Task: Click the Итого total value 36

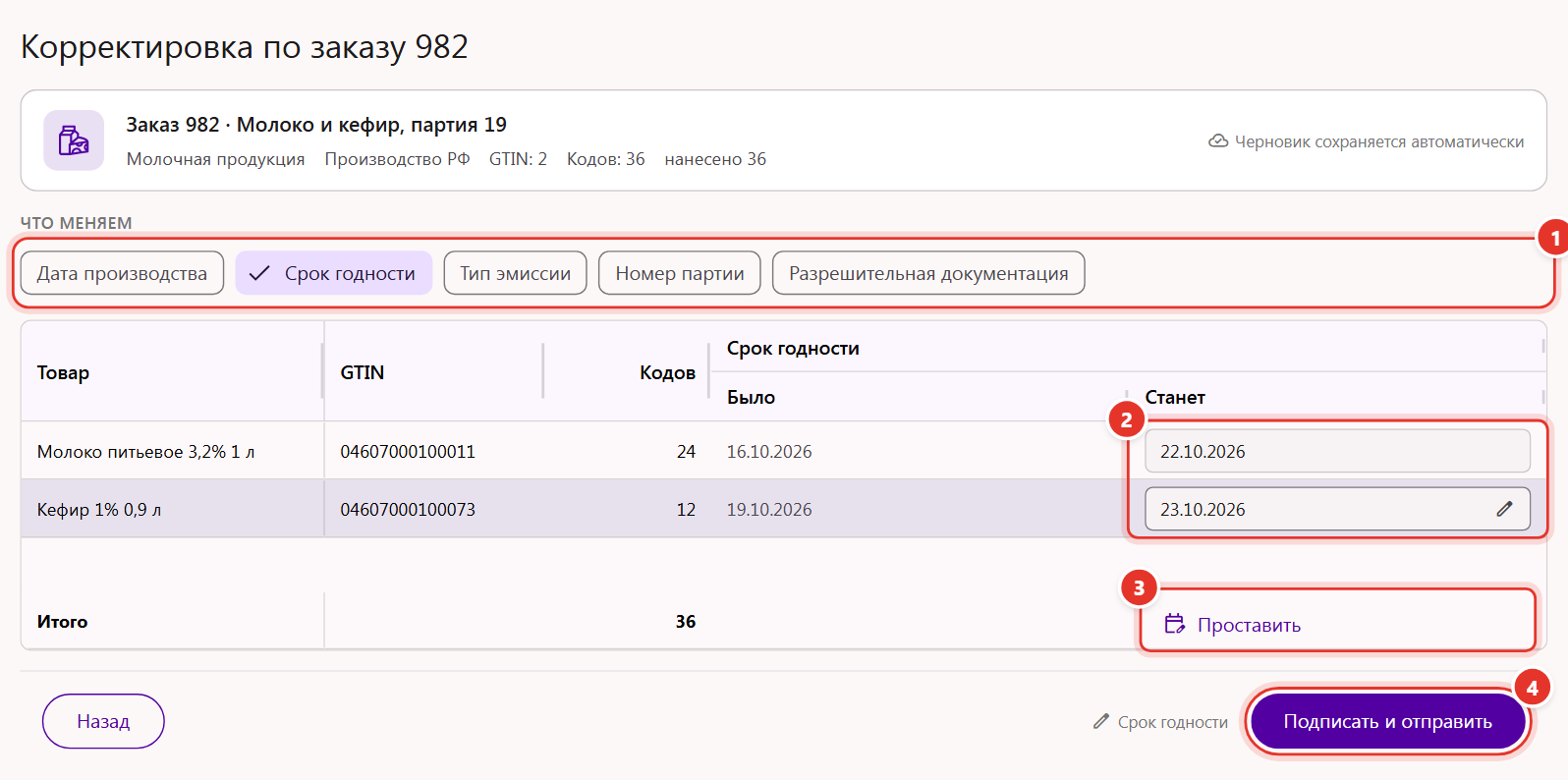Action: (x=686, y=622)
